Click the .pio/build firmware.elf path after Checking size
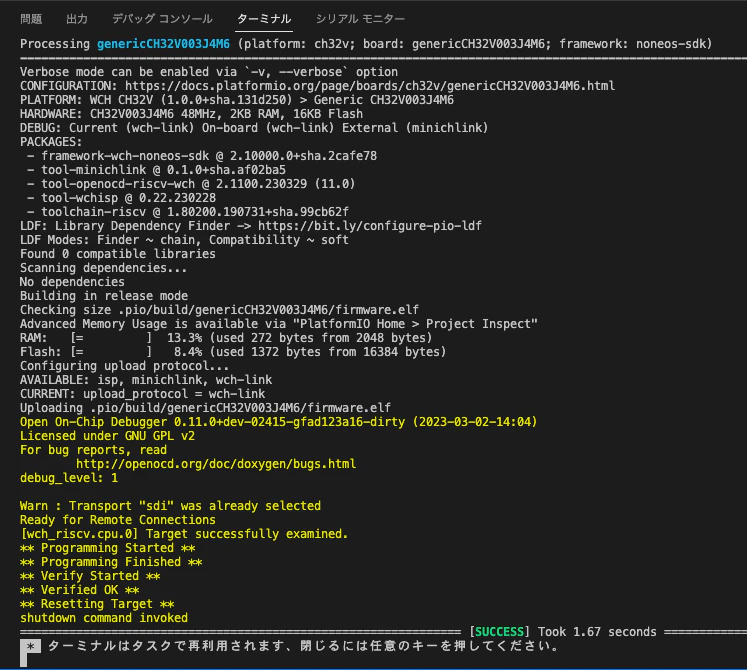Viewport: 747px width, 670px height. click(269, 310)
